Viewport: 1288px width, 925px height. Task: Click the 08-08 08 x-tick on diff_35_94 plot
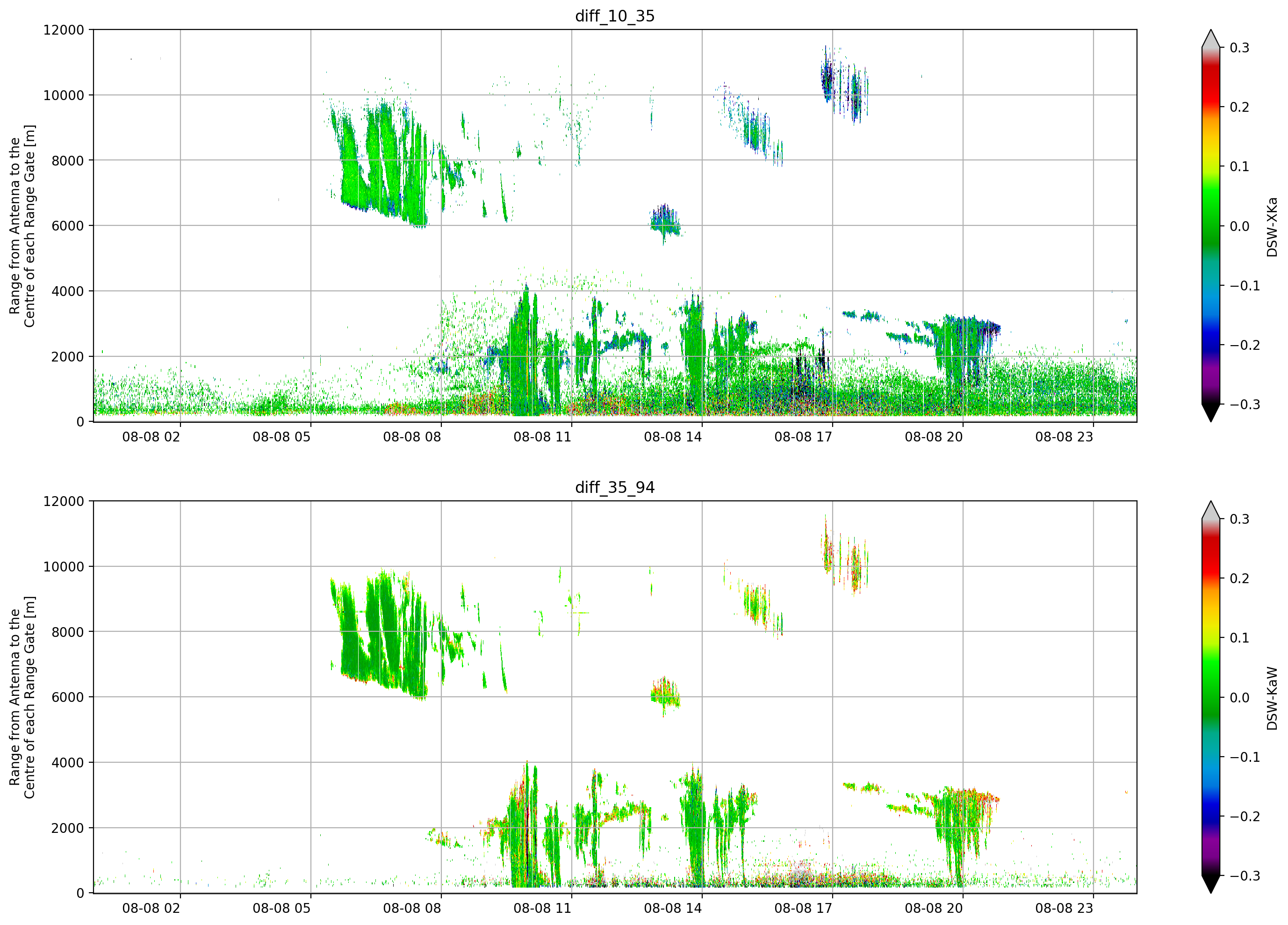pyautogui.click(x=412, y=909)
